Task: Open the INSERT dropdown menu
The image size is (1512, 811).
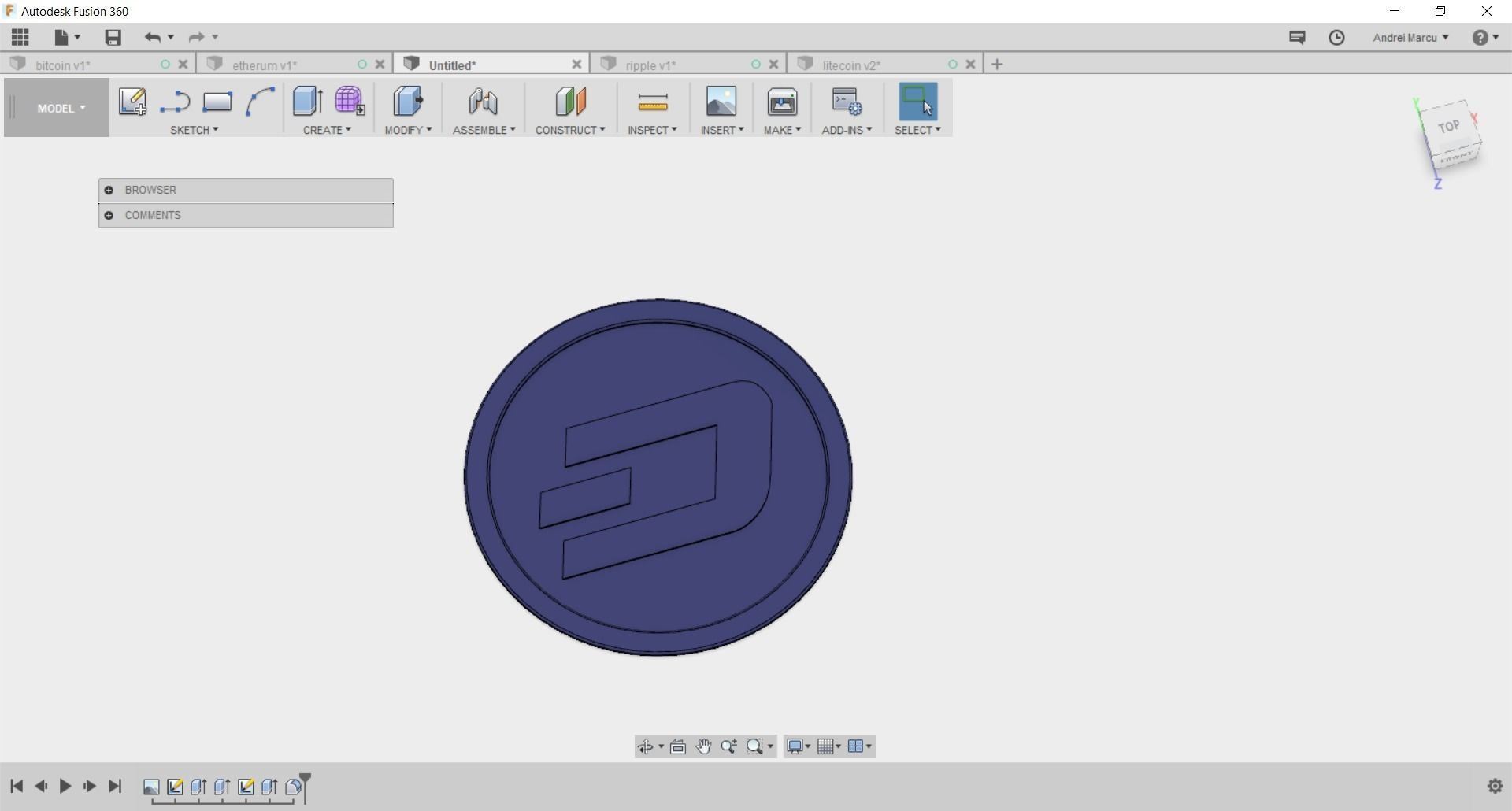Action: [x=722, y=130]
